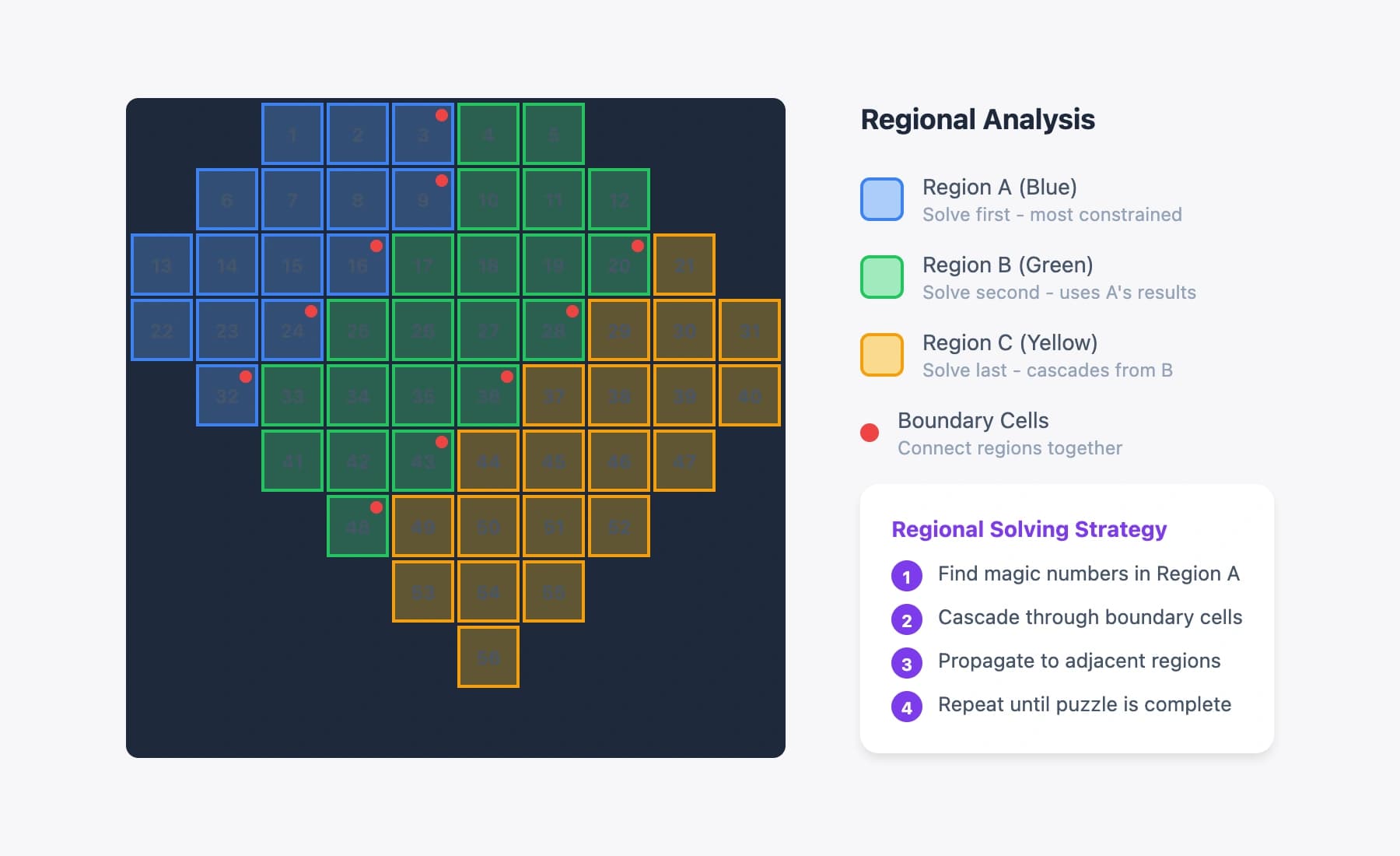
Task: Click the red Boundary Cells legend dot
Action: [870, 433]
